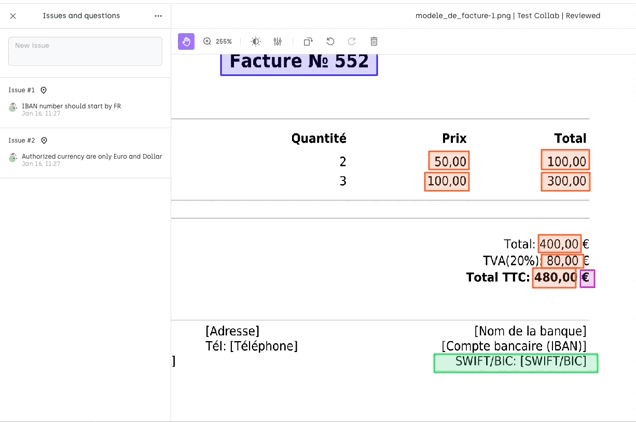The image size is (636, 422).
Task: Click the New issue input field
Action: [x=85, y=51]
